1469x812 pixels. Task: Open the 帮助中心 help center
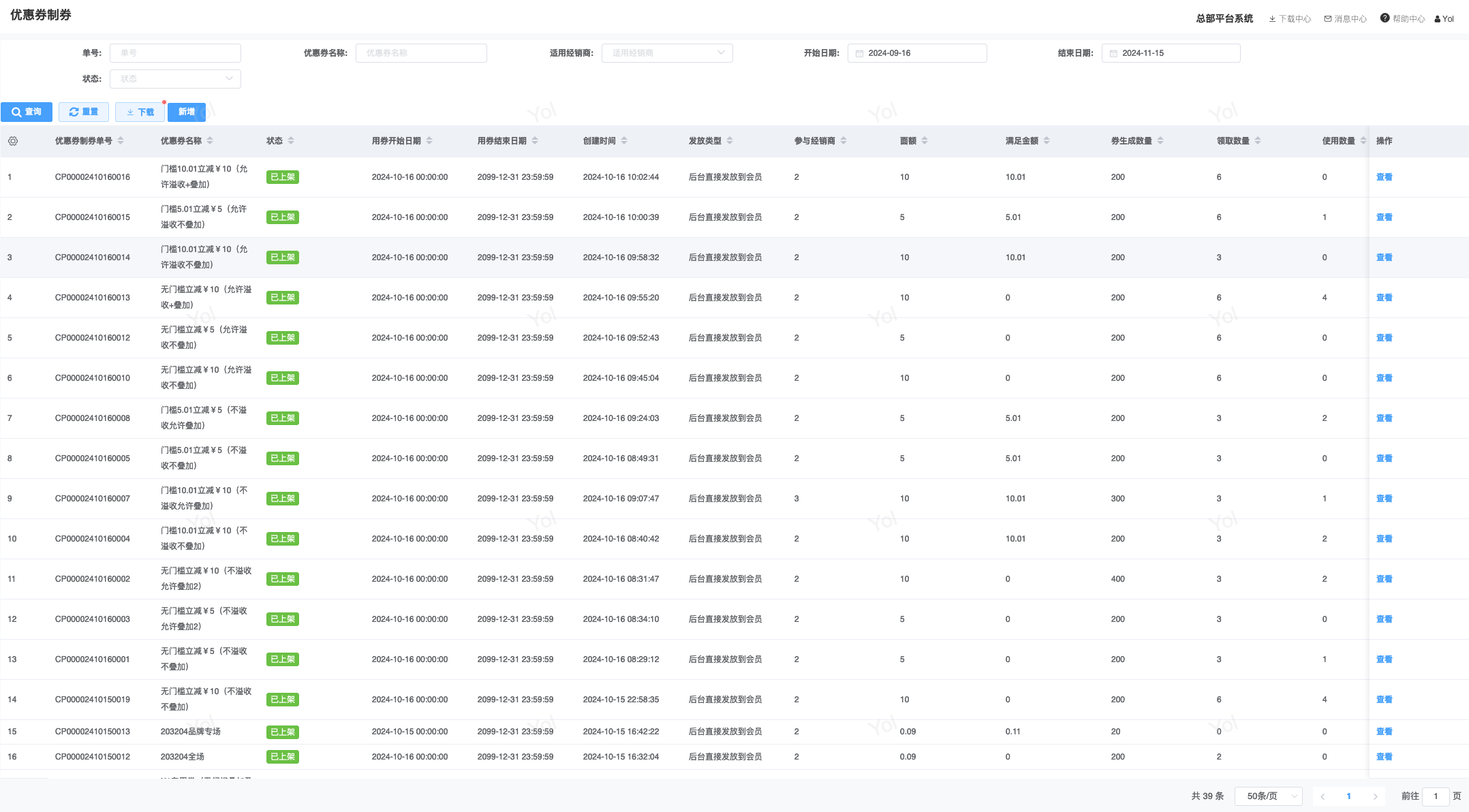(x=1402, y=19)
